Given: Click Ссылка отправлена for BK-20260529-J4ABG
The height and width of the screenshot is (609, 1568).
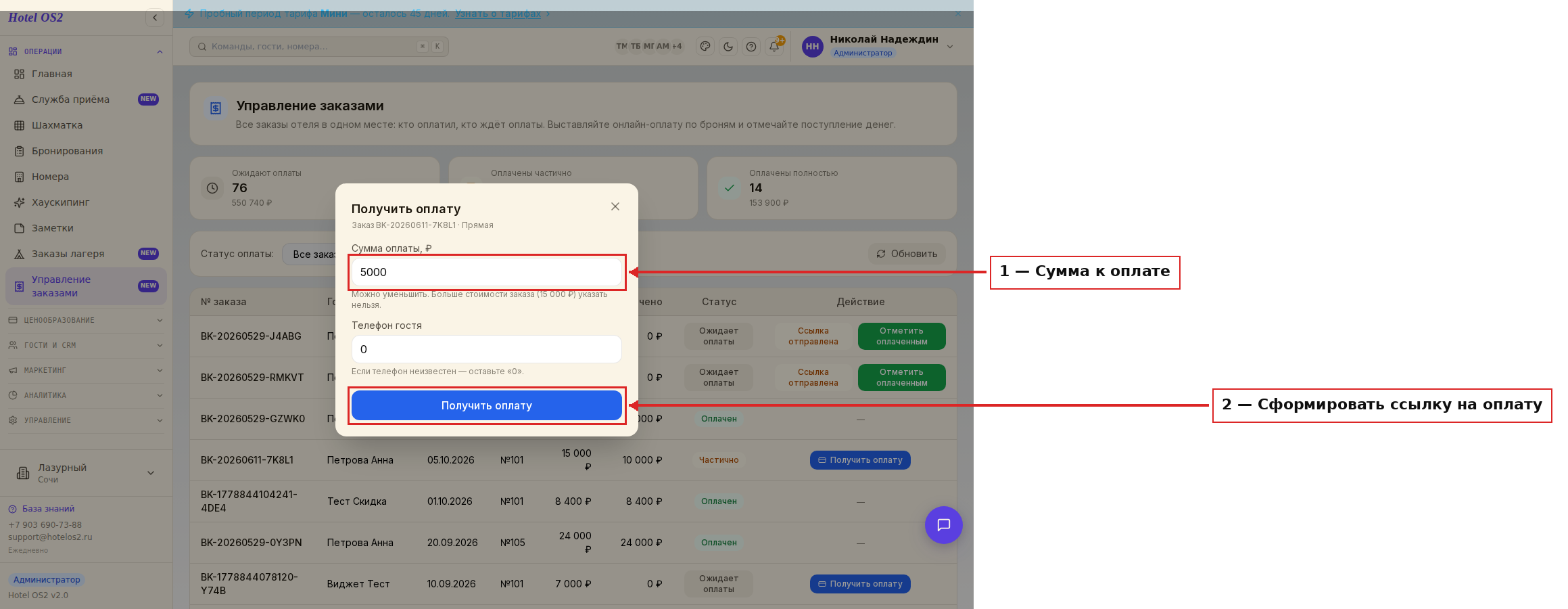Looking at the screenshot, I should (x=813, y=336).
